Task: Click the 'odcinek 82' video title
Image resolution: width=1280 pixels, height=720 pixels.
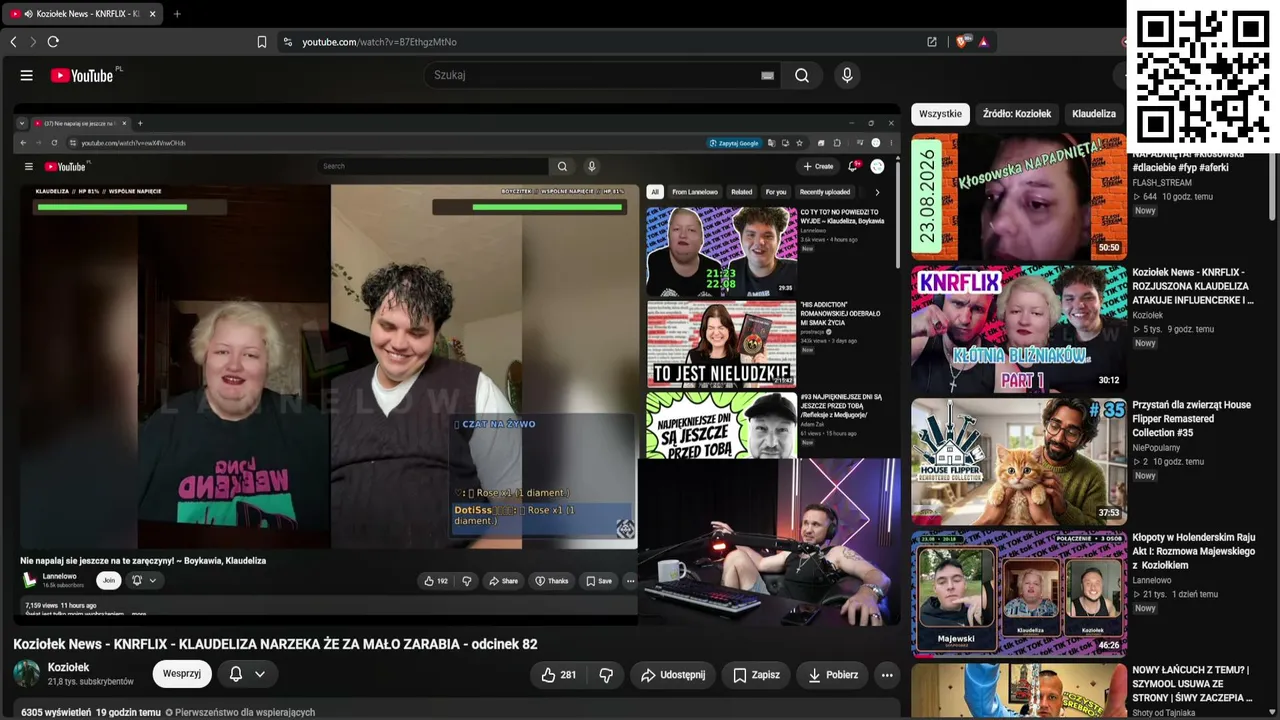Action: tap(275, 644)
